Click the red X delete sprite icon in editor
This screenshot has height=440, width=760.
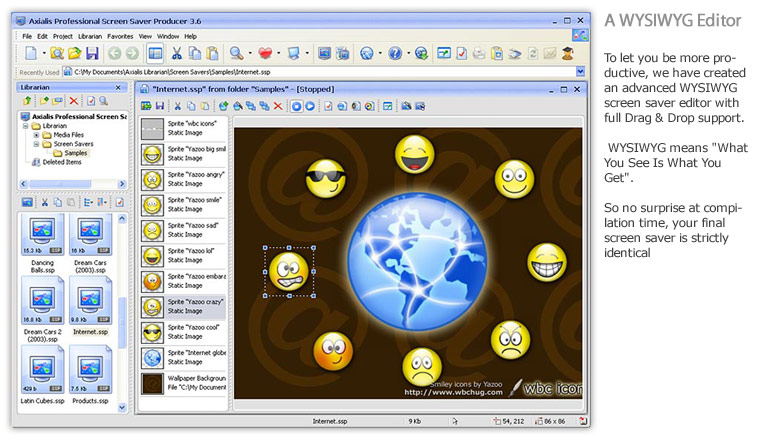278,106
